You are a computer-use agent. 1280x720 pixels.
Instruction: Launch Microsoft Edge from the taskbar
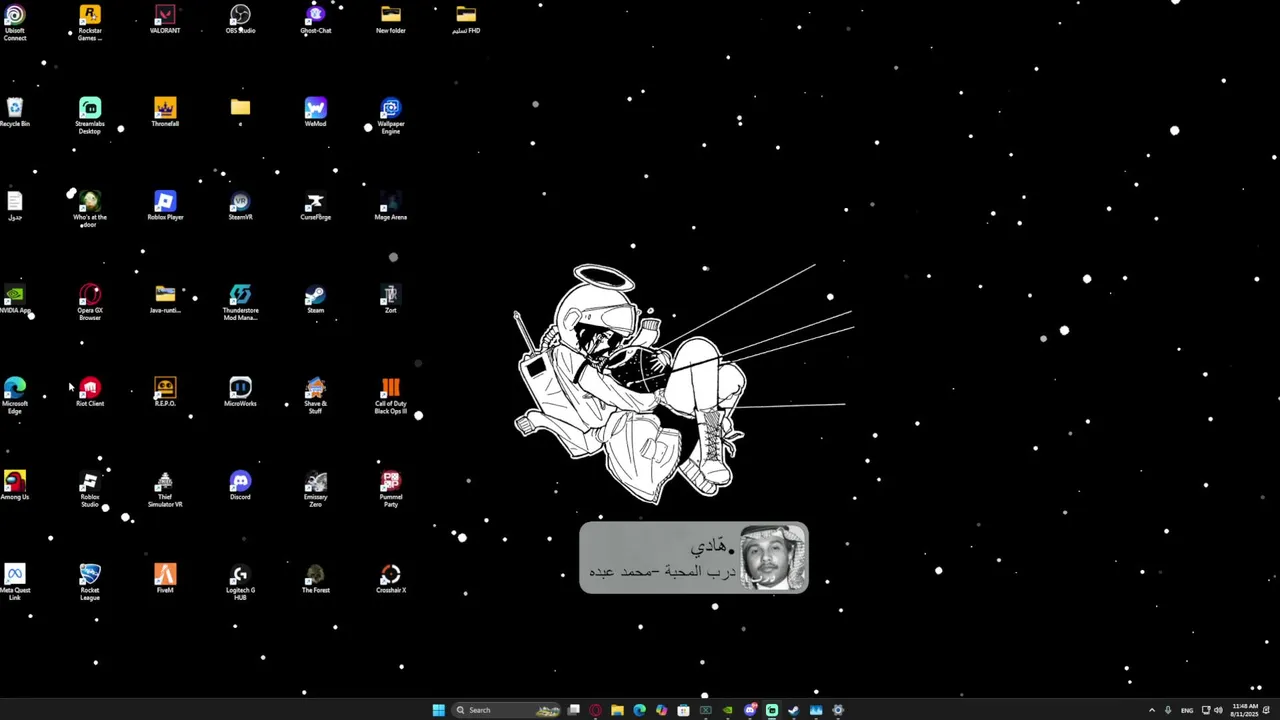point(640,710)
